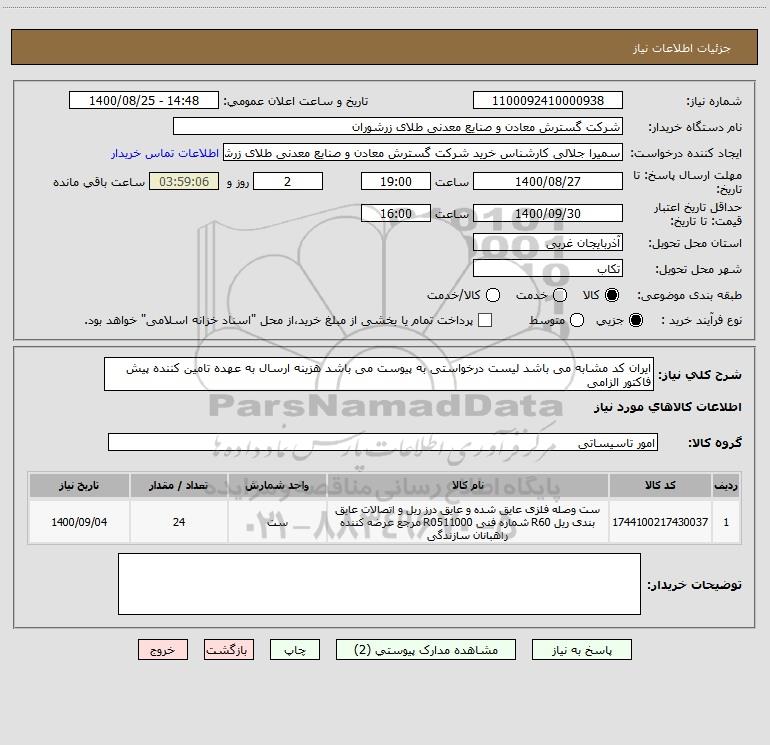Click the quantity cell showing 24
The image size is (770, 745).
(179, 522)
